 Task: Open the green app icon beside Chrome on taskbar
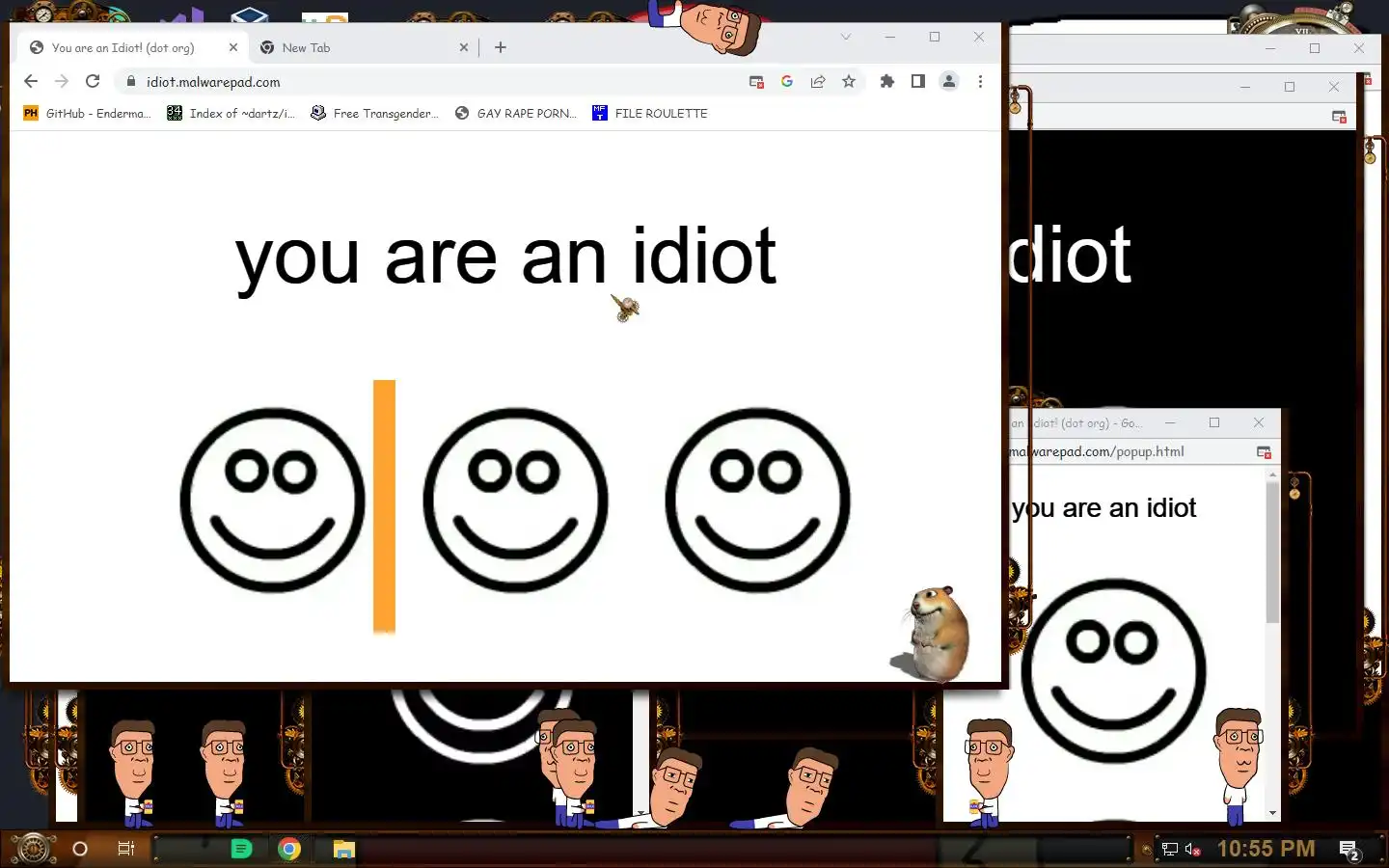coord(241,849)
